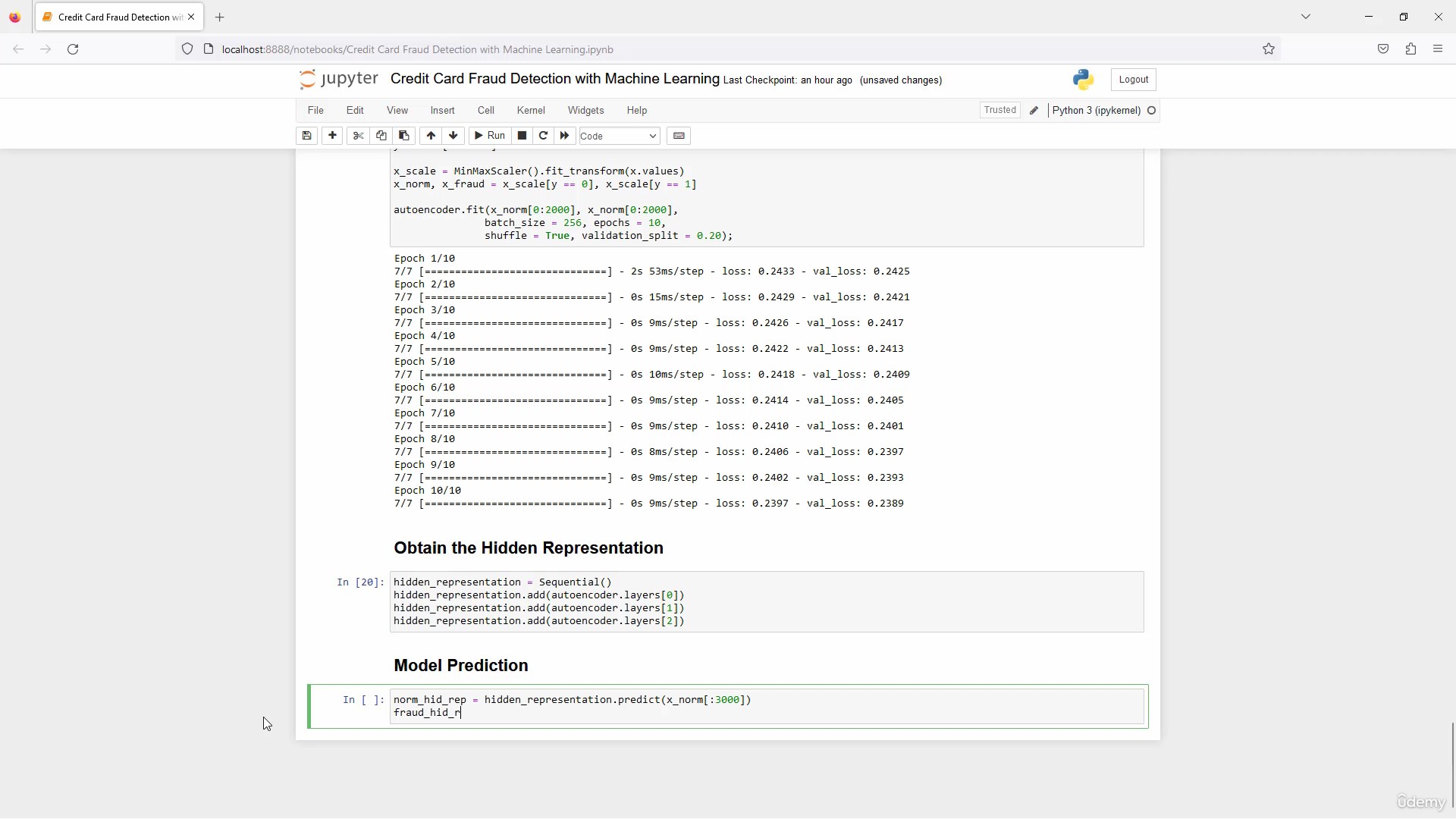Restart the kernel with the circular arrow icon
1456x819 pixels.
[543, 136]
